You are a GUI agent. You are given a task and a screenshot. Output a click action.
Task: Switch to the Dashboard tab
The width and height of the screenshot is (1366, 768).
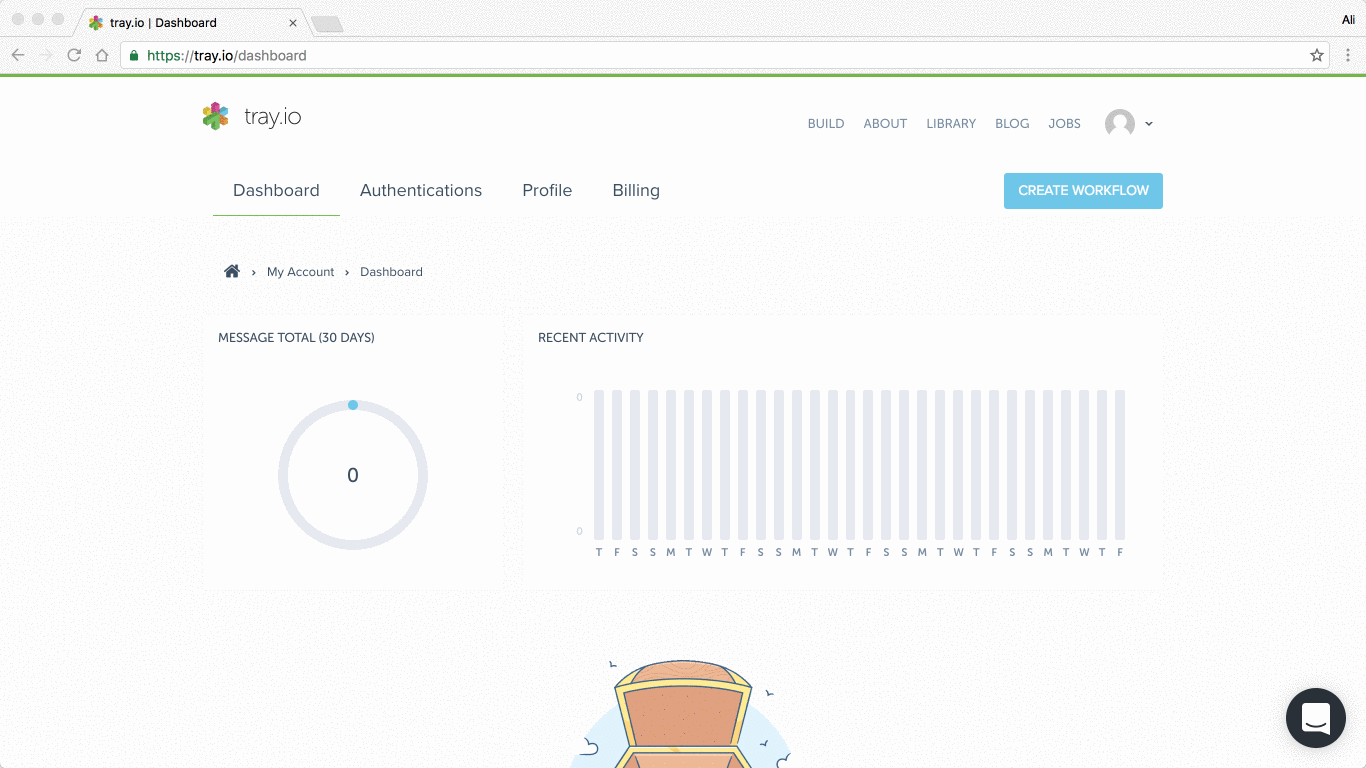click(x=276, y=190)
